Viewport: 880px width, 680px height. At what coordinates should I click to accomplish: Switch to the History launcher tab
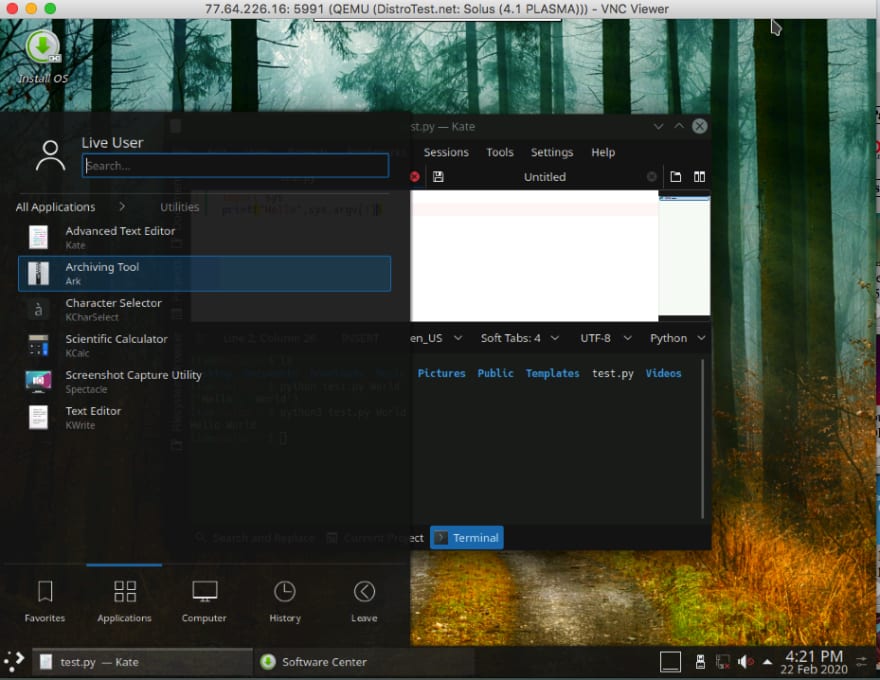pyautogui.click(x=285, y=601)
